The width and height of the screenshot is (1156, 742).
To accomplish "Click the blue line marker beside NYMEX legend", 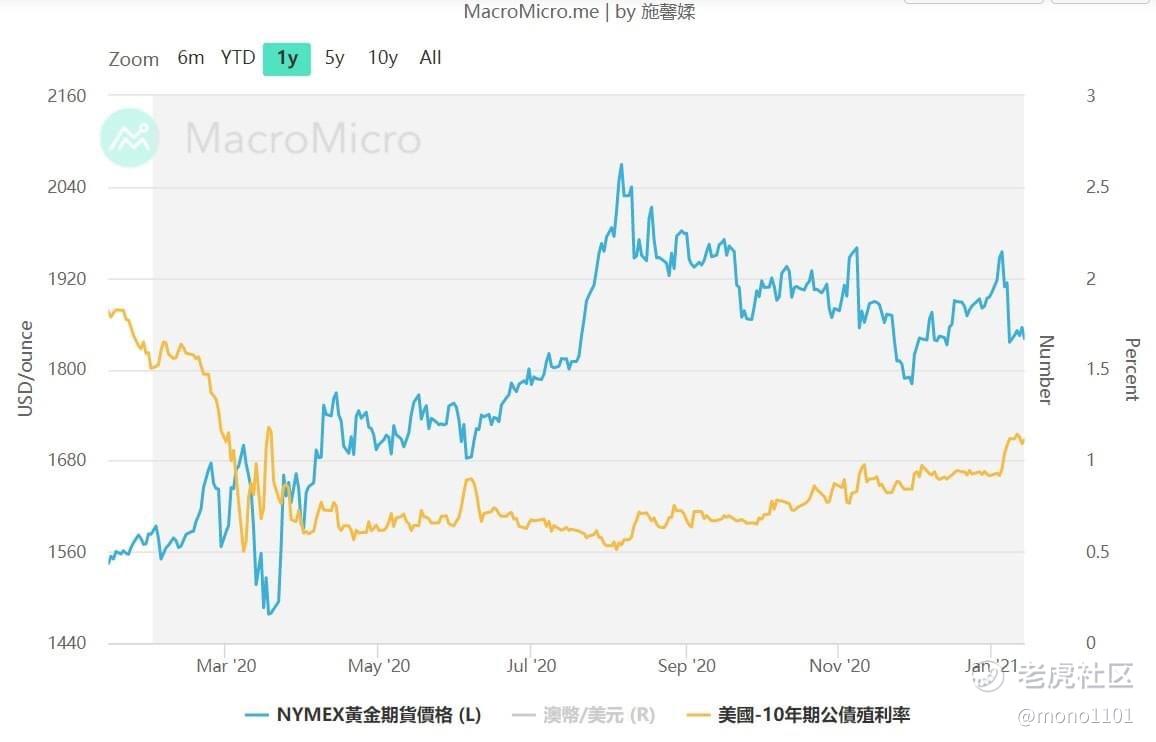I will [257, 715].
